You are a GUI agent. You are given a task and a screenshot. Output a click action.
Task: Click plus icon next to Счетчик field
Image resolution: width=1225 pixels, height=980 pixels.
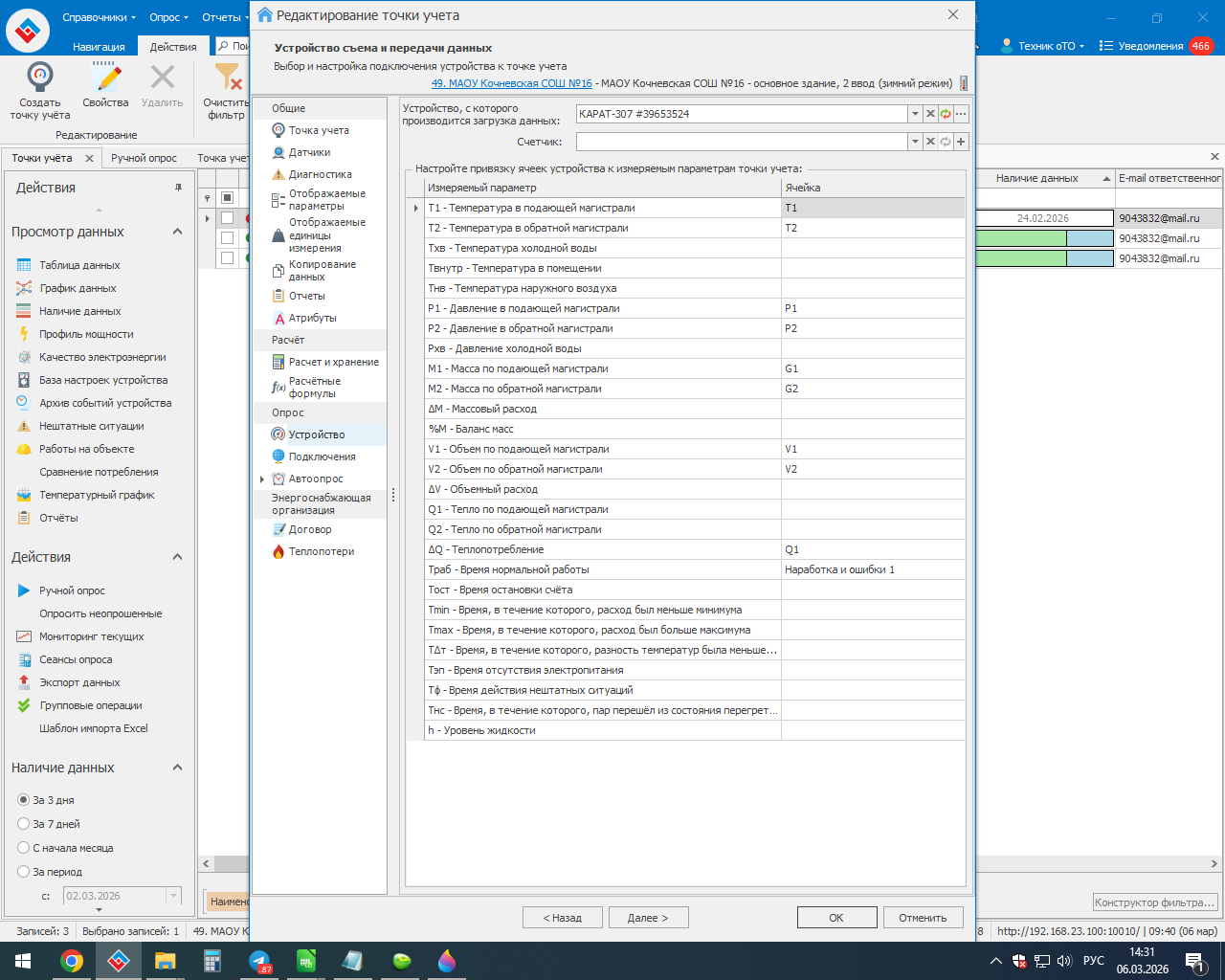961,142
